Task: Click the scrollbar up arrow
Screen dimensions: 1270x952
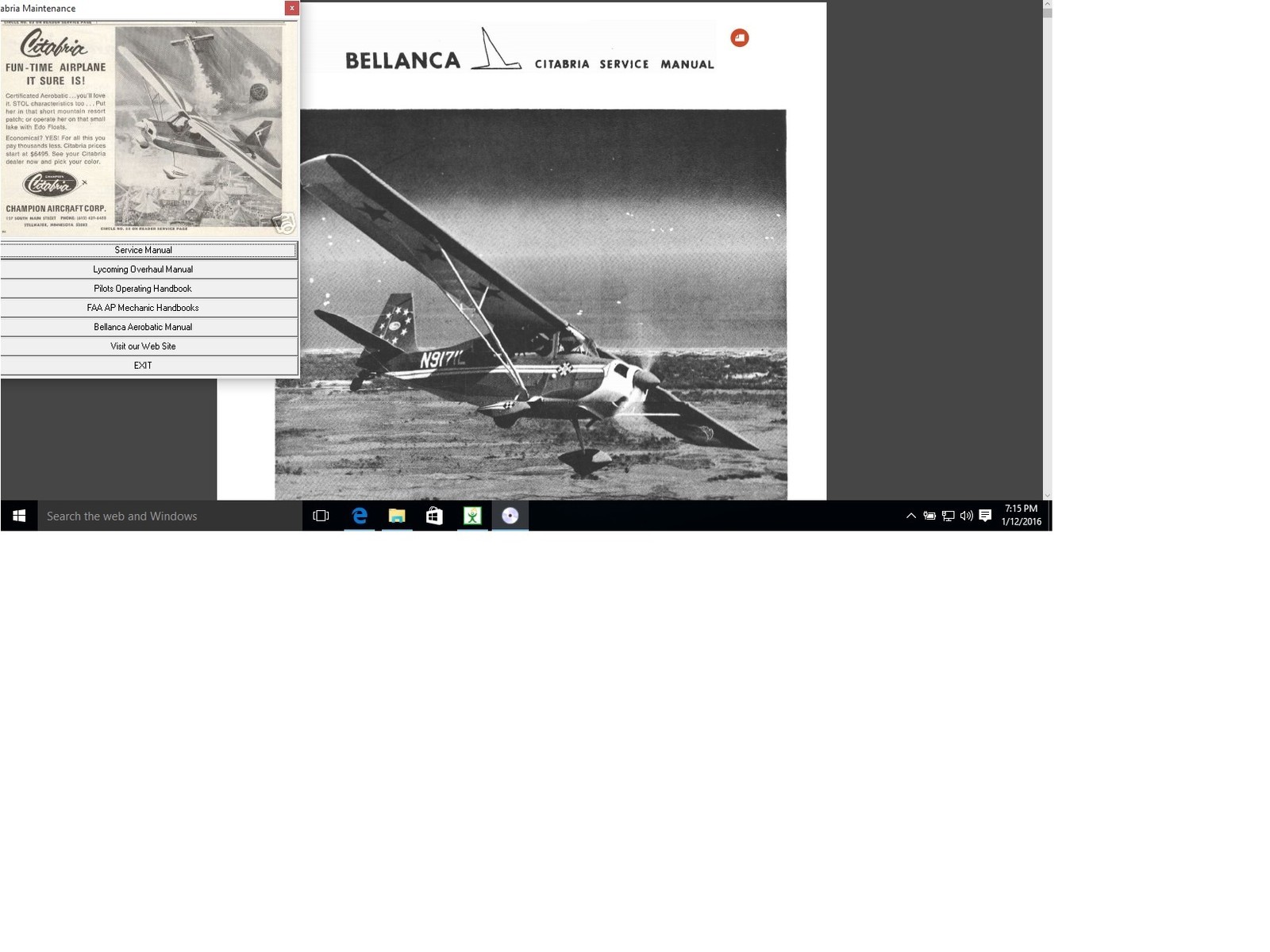Action: 1047,5
